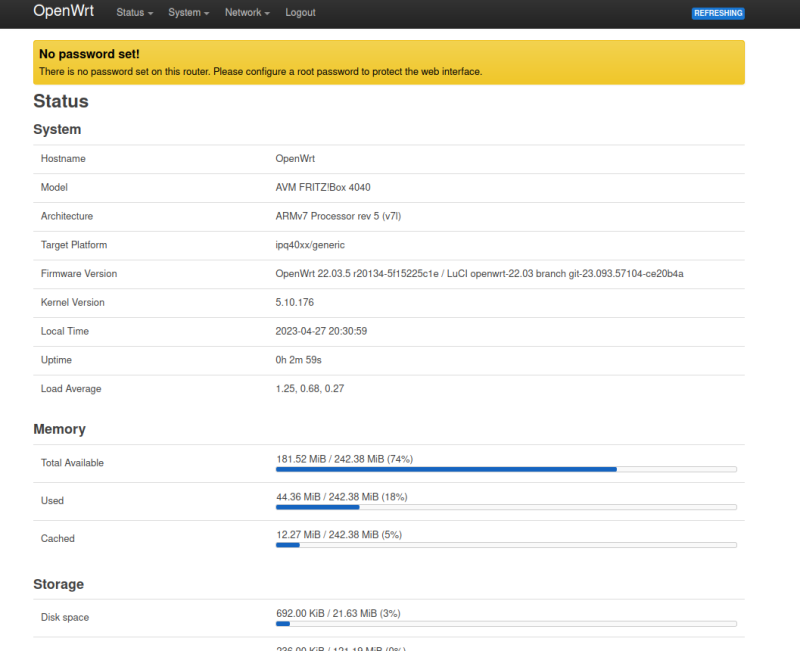Click the Logout link
Screen dimensions: 800x651
point(300,13)
